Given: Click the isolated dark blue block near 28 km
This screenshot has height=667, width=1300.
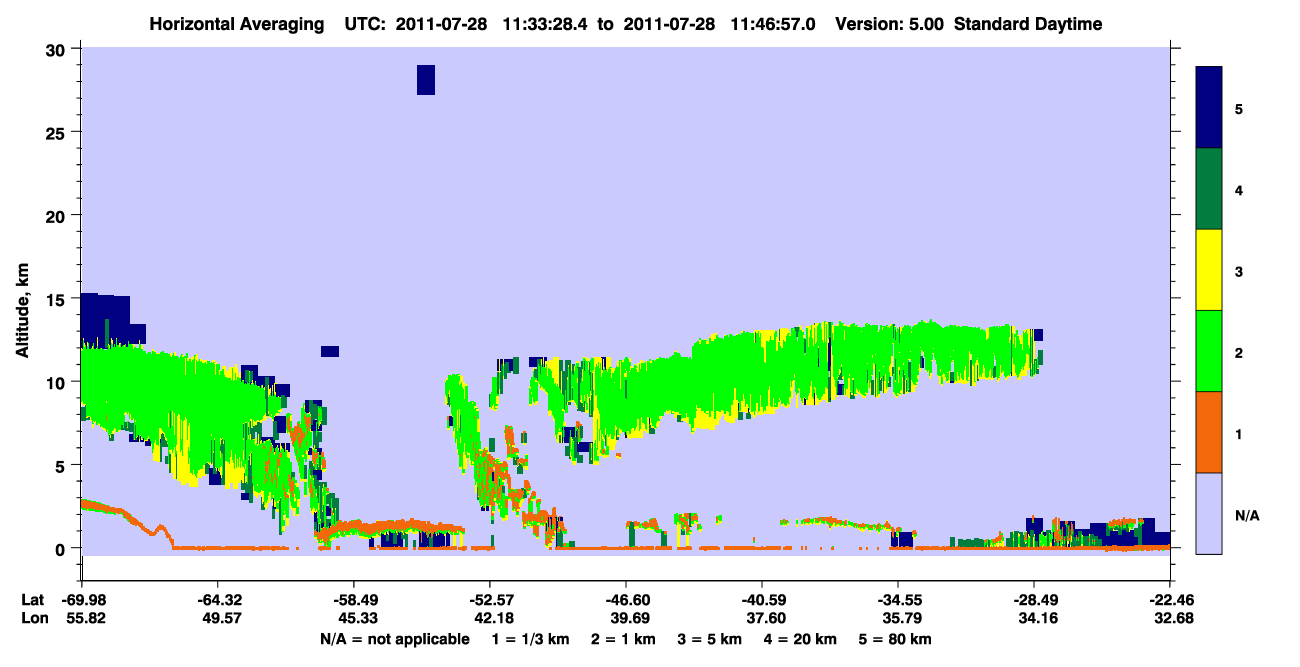Looking at the screenshot, I should [x=426, y=80].
